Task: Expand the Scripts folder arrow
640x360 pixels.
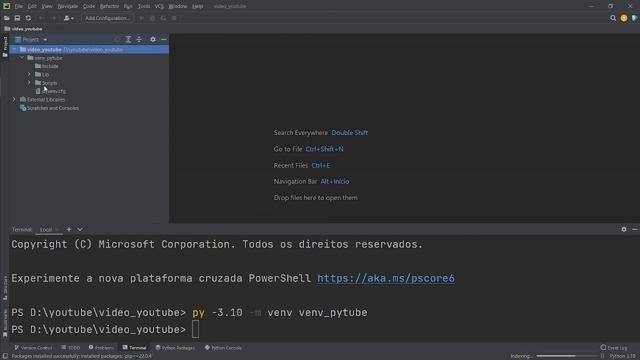Action: click(29, 83)
